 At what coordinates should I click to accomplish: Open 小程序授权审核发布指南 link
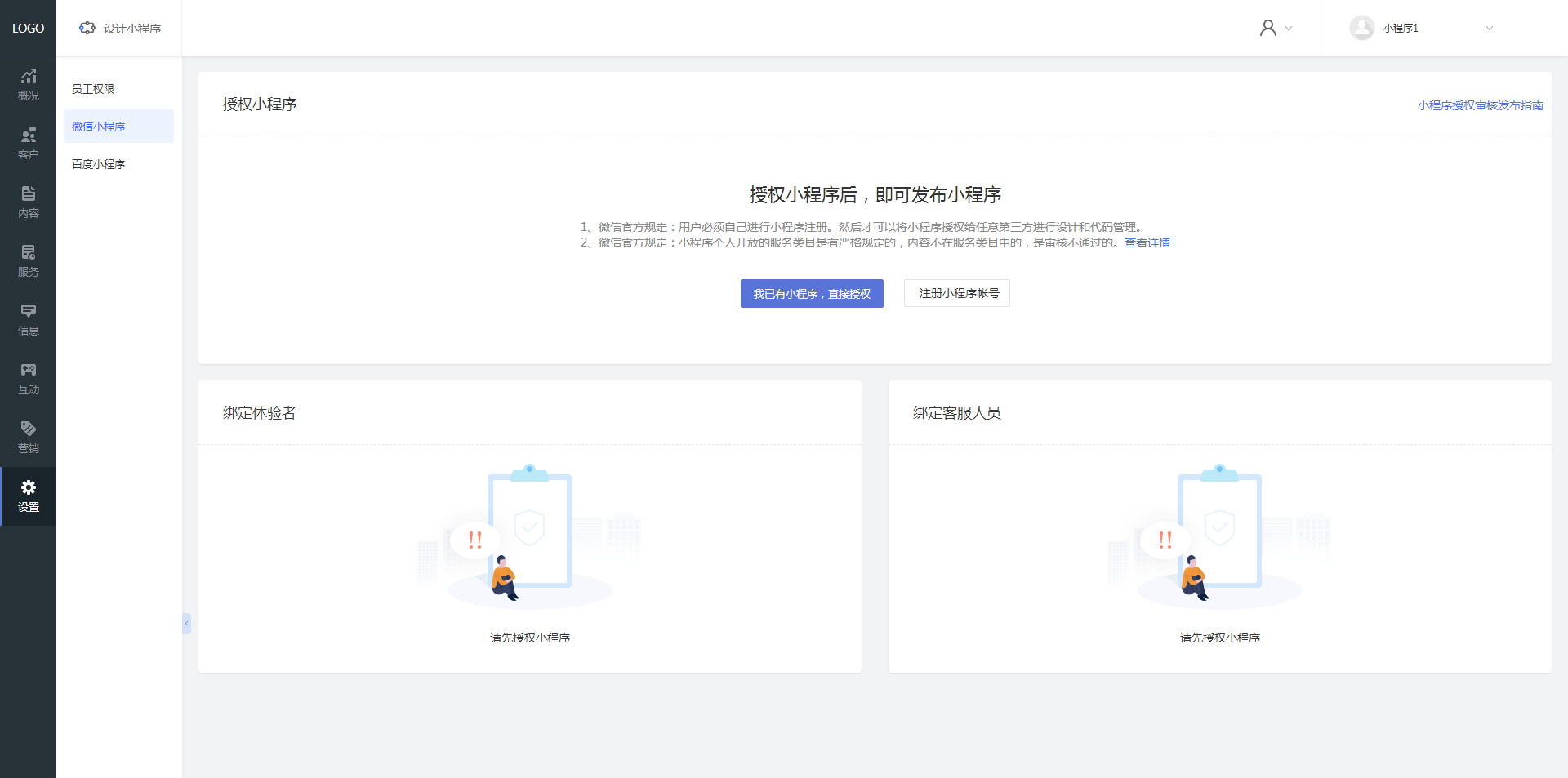click(1480, 105)
